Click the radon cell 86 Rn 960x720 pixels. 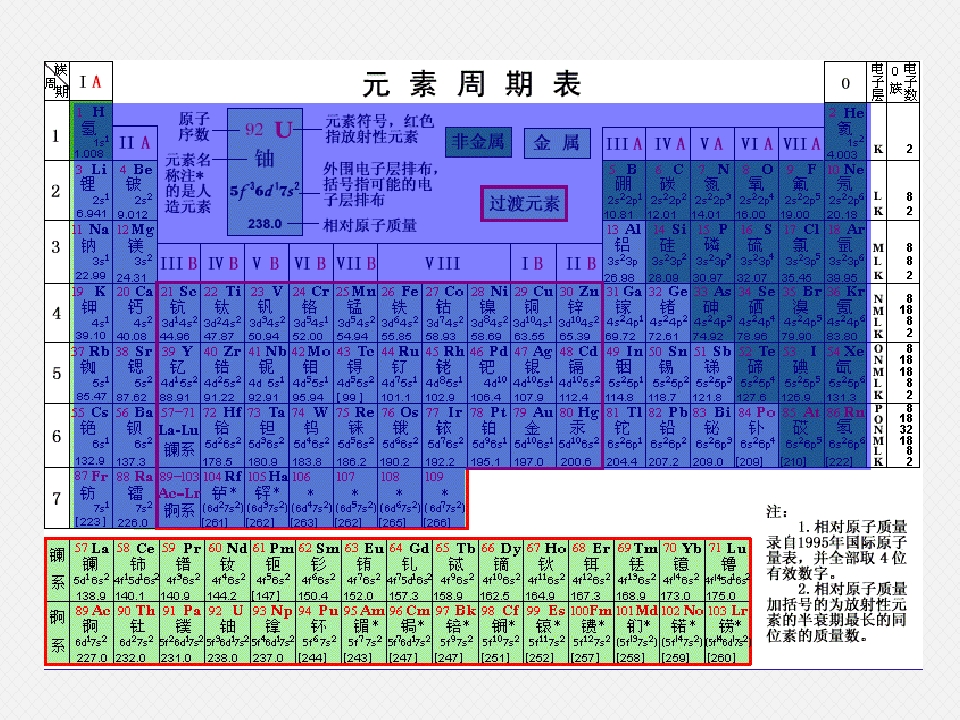click(x=846, y=435)
